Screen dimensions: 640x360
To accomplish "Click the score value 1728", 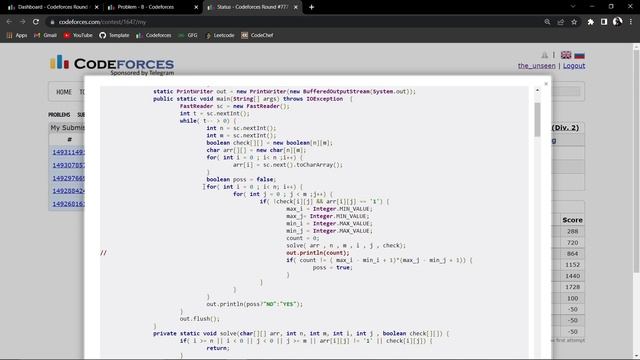I will (572, 287).
